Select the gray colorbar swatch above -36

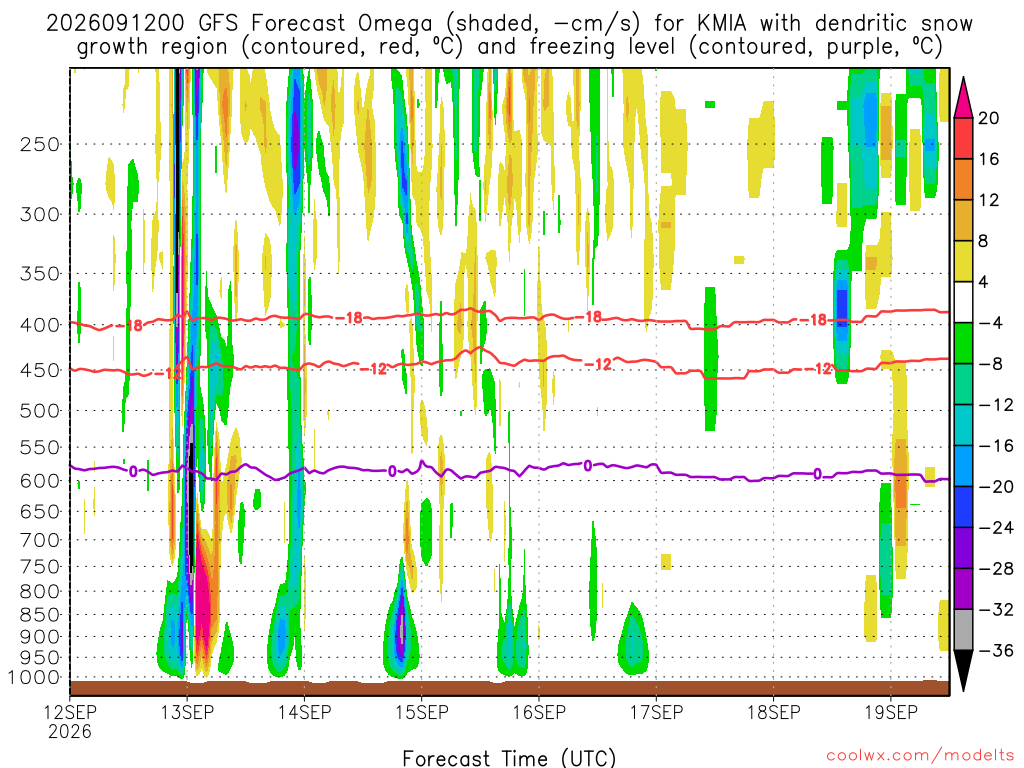click(963, 630)
